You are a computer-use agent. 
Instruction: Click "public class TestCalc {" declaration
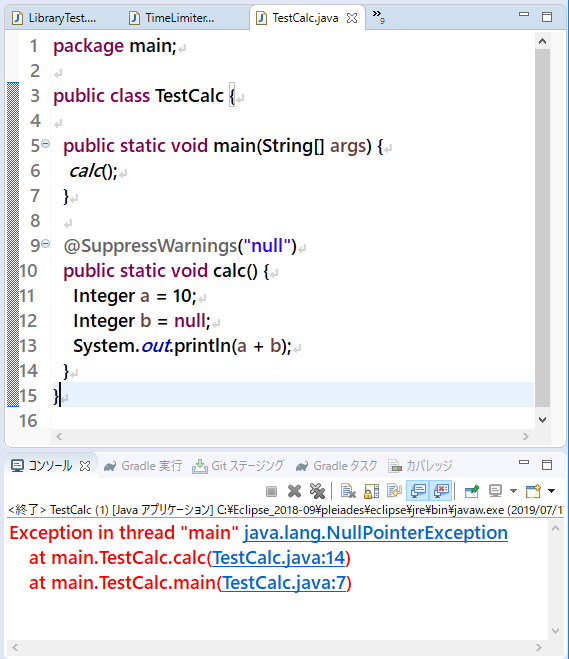coord(143,96)
